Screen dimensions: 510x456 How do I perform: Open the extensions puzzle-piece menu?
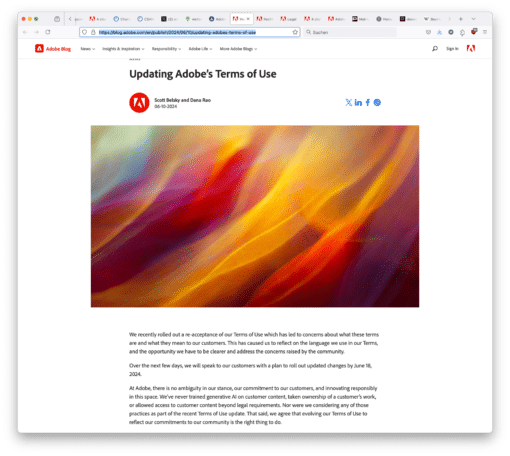point(462,32)
